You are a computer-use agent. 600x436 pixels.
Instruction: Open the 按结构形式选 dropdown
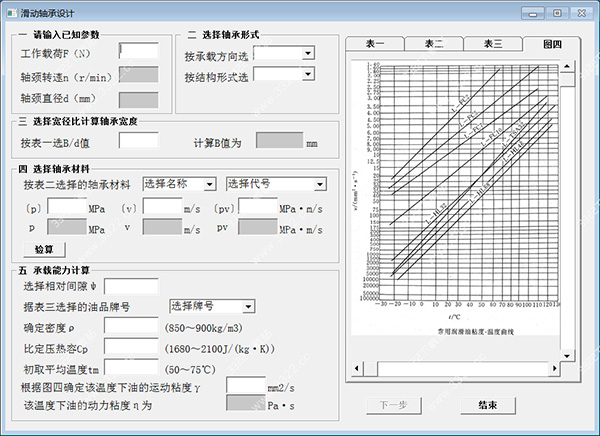pyautogui.click(x=308, y=73)
